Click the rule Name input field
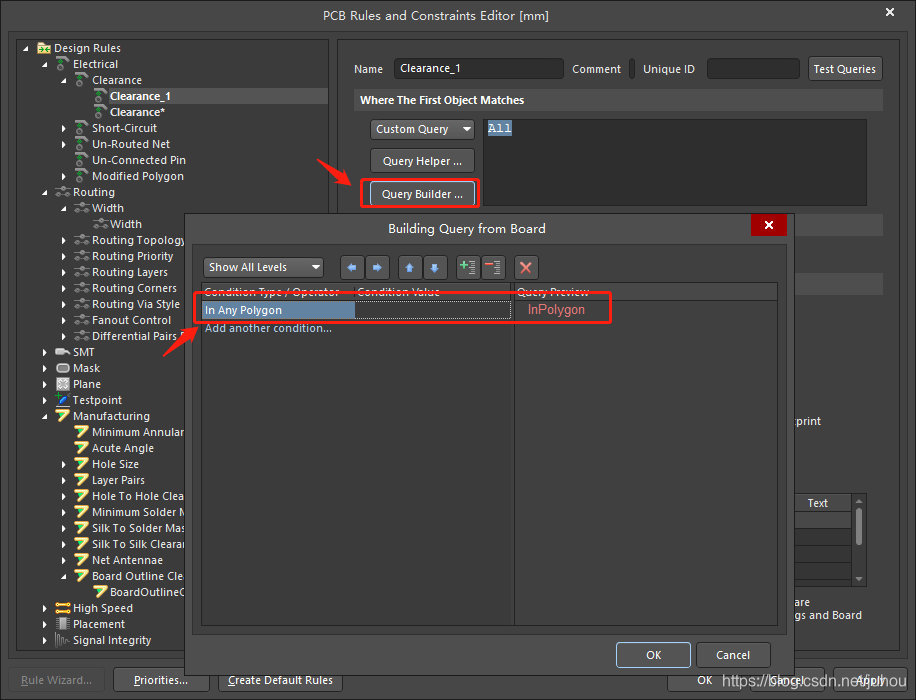The width and height of the screenshot is (916, 700). pos(478,69)
